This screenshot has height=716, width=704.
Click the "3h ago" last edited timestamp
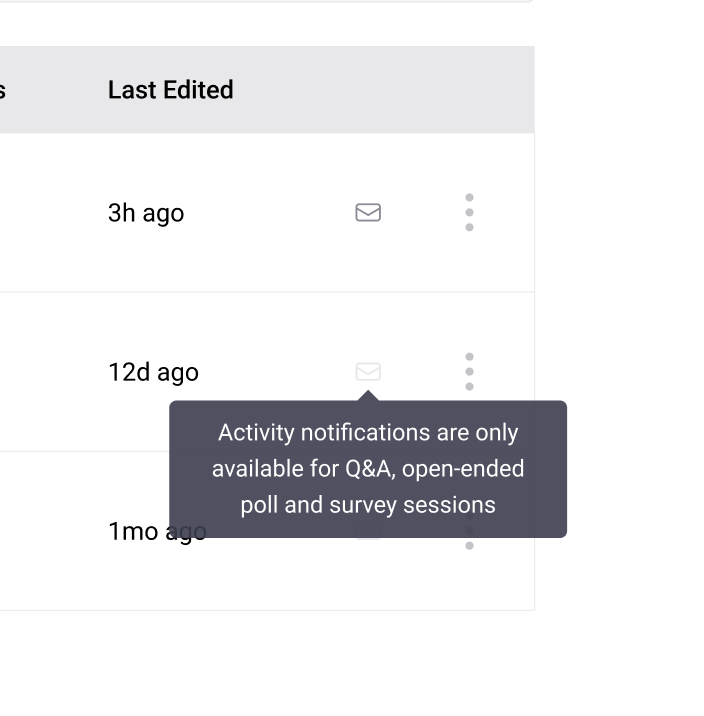click(146, 213)
